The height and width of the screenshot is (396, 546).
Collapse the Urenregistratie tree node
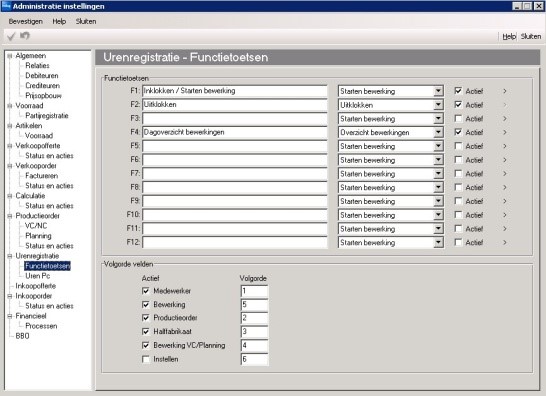point(10,256)
